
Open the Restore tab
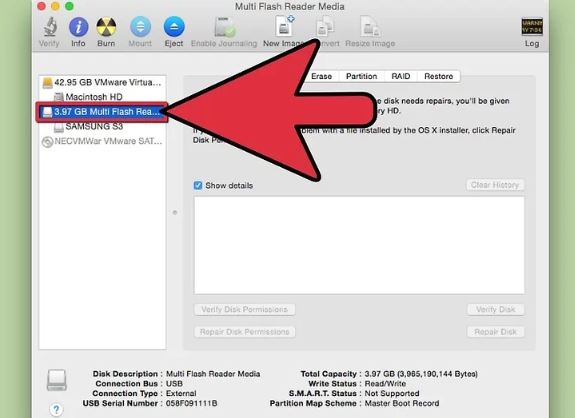[x=439, y=76]
